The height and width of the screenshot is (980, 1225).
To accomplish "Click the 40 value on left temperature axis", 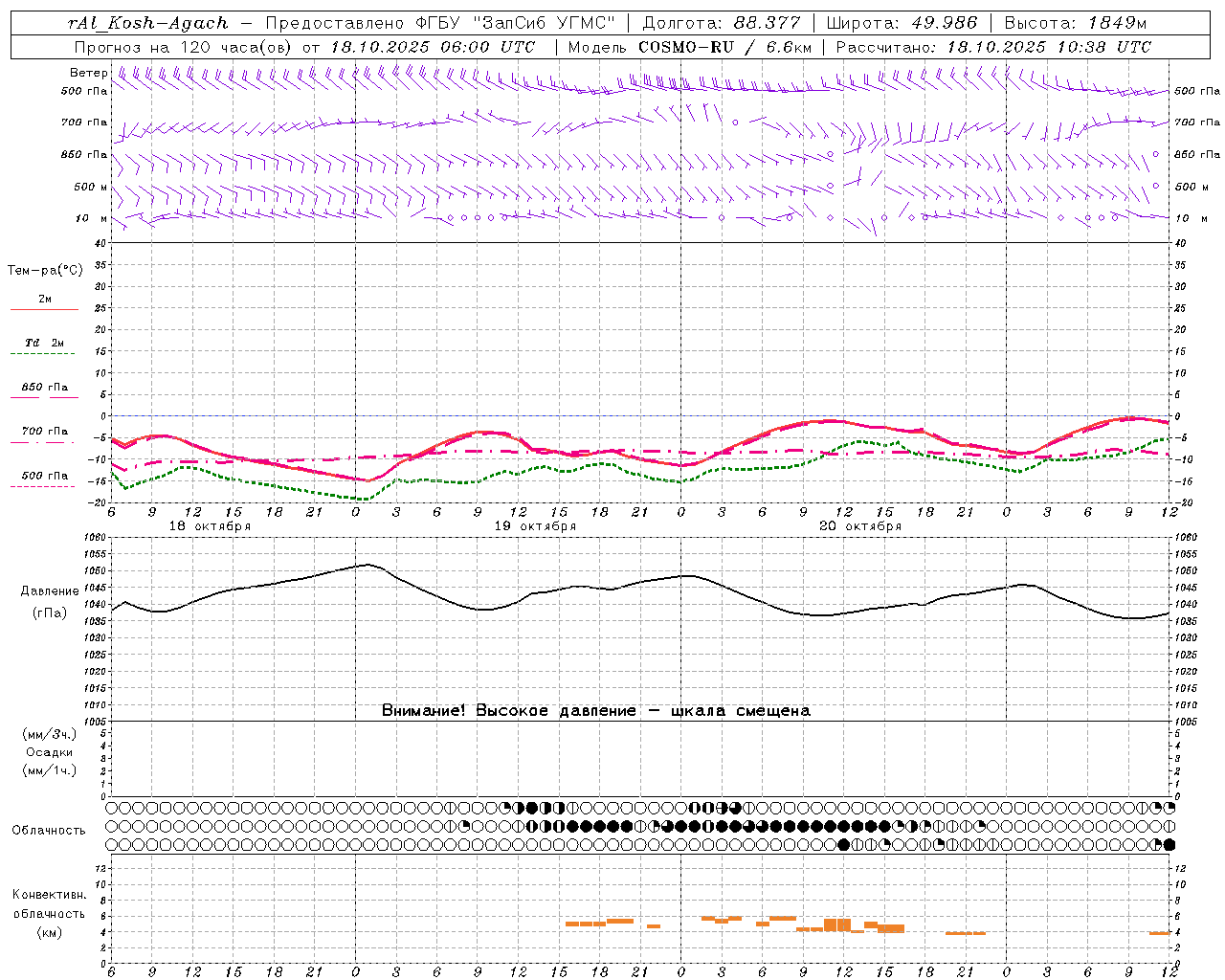I will pyautogui.click(x=102, y=243).
